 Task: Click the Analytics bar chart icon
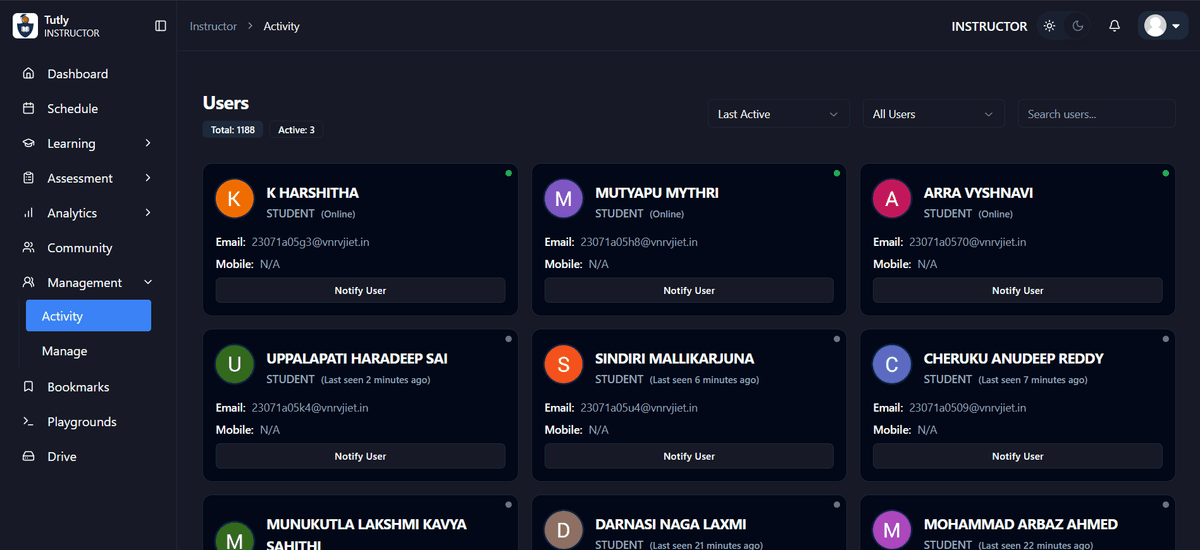pos(28,213)
